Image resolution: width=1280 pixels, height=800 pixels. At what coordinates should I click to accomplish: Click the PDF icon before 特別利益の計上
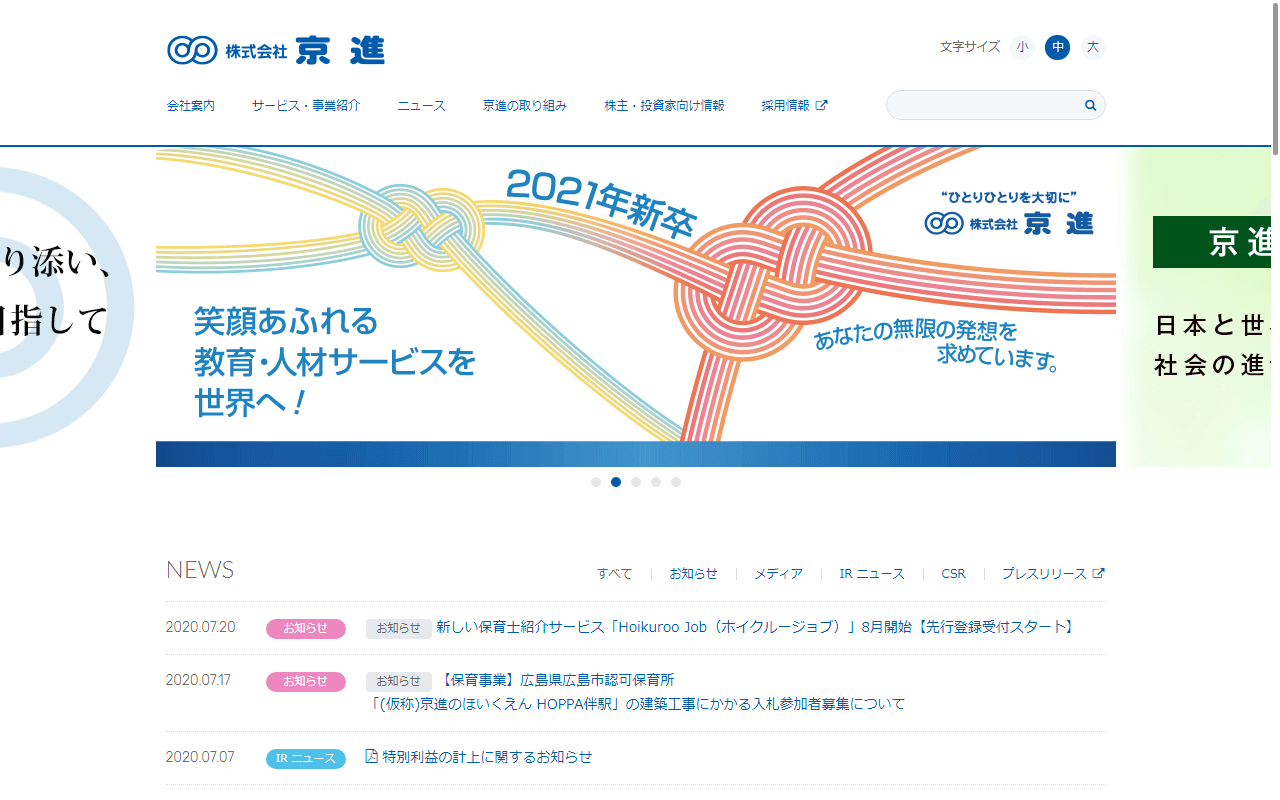click(x=372, y=757)
